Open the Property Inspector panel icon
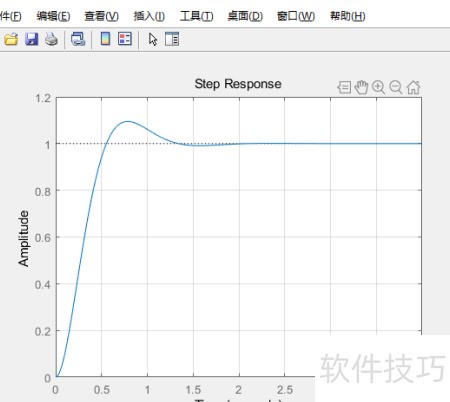Viewport: 450px width, 402px height. pos(172,39)
